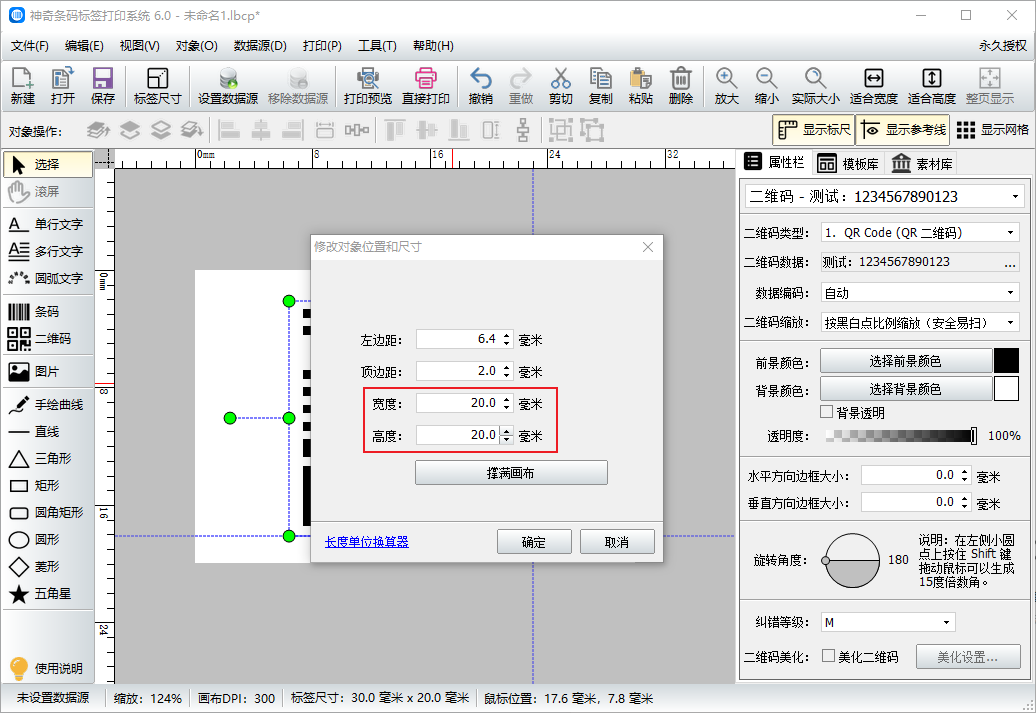Image resolution: width=1036 pixels, height=713 pixels.
Task: Select the 五角星 star shape tool
Action: 48,593
